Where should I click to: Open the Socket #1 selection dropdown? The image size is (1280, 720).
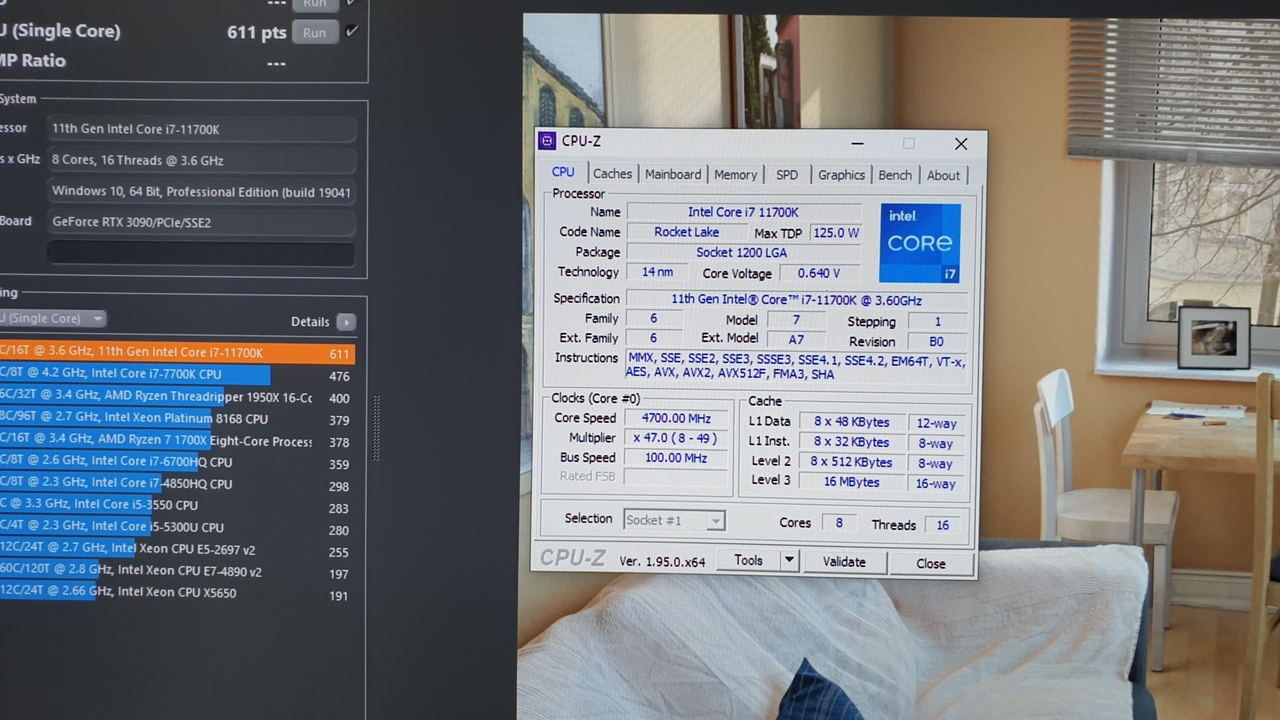pos(674,520)
